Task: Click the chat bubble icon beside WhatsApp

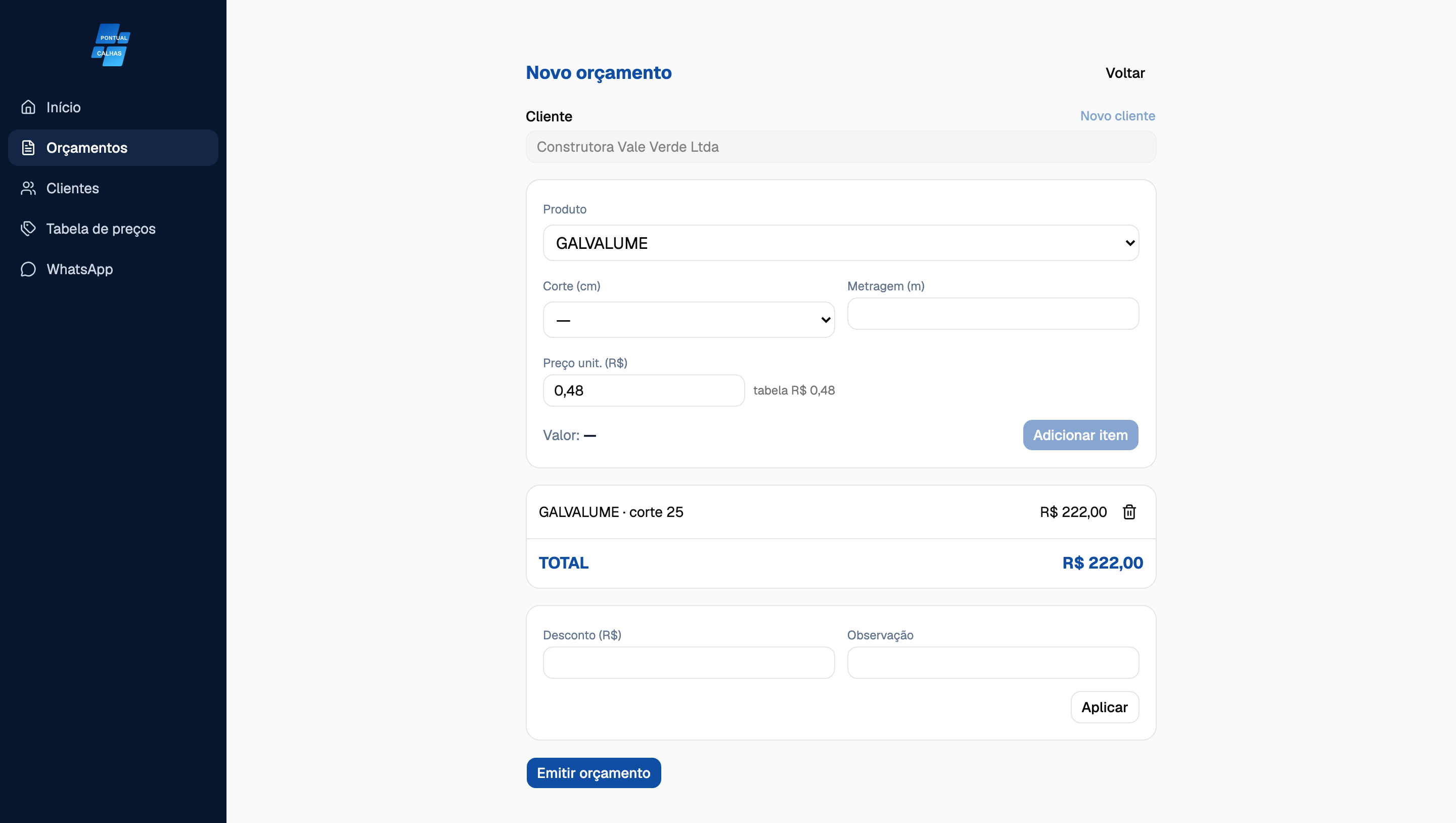Action: 28,269
